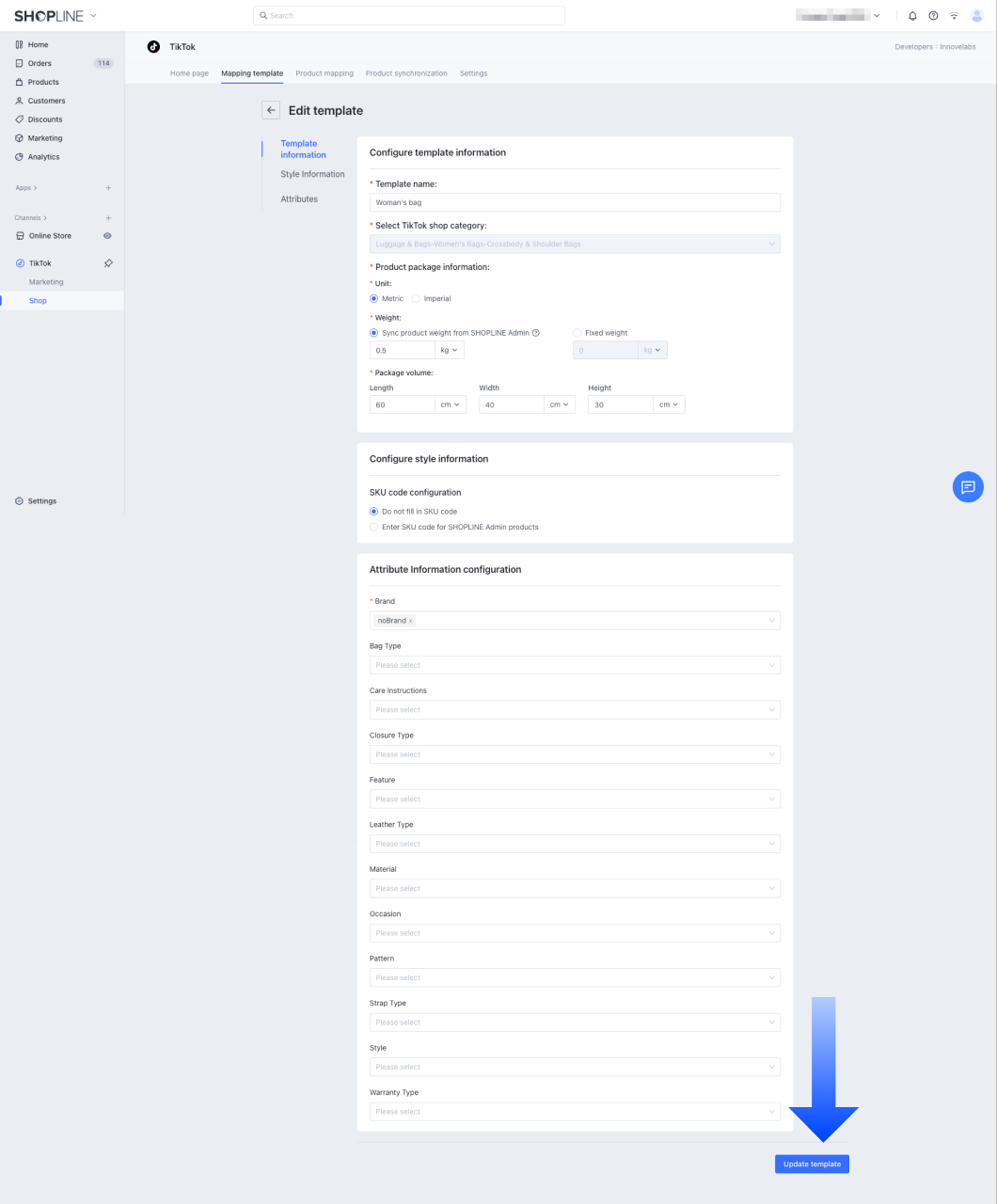The width and height of the screenshot is (997, 1204).
Task: Open the Leather Type dropdown
Action: [575, 844]
